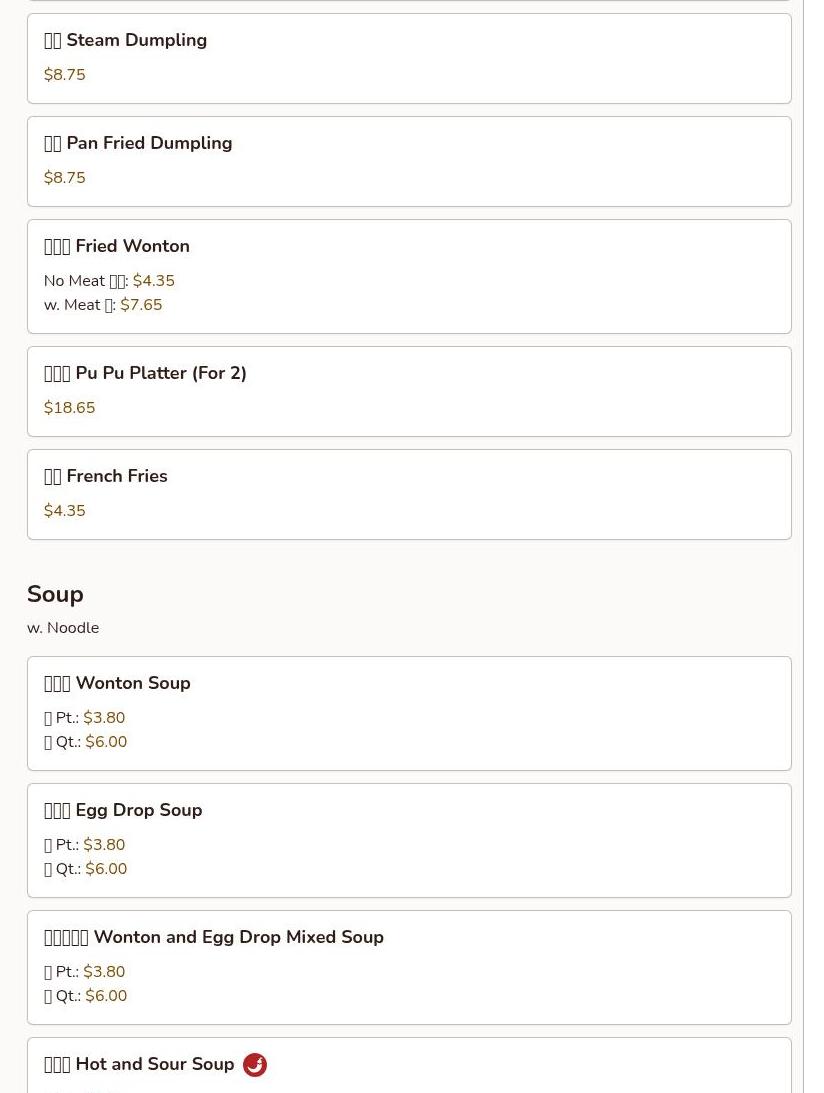
Task: Open the Wonton Soup menu item
Action: pyautogui.click(x=409, y=714)
